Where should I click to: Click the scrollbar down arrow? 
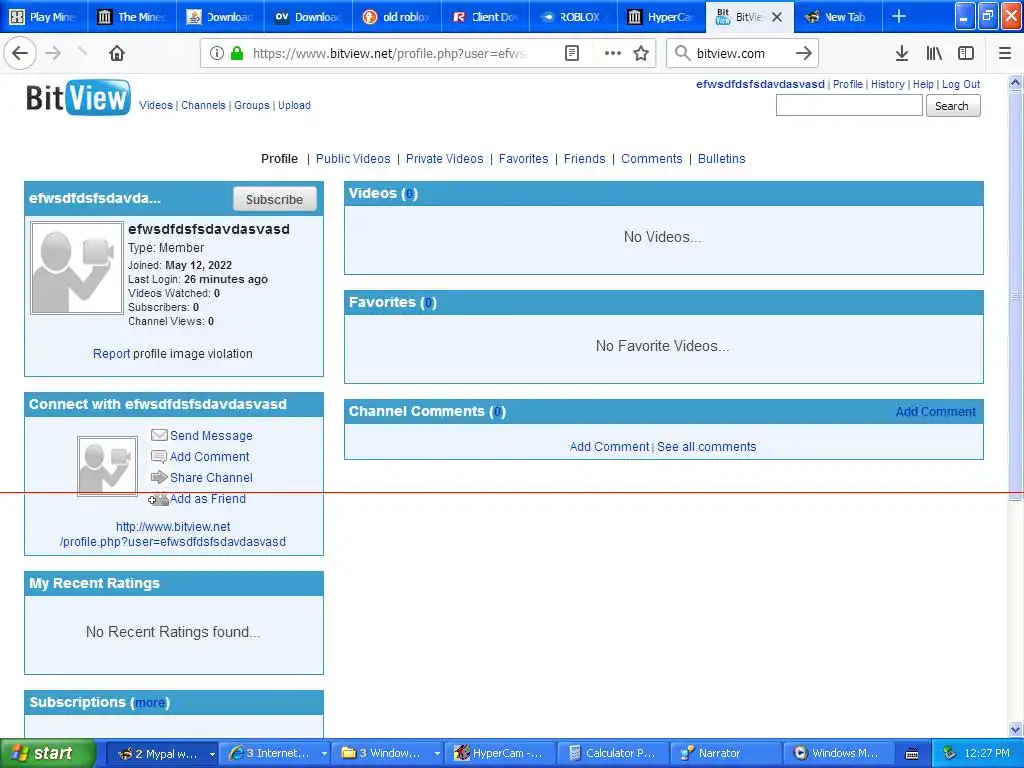[1015, 729]
